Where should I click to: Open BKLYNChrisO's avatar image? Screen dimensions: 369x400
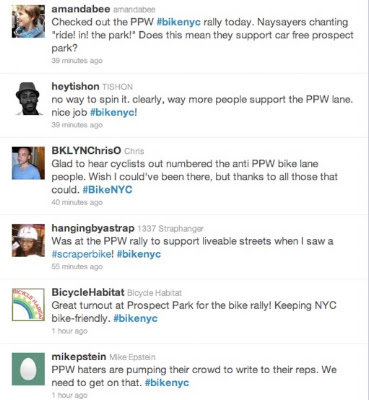[28, 163]
